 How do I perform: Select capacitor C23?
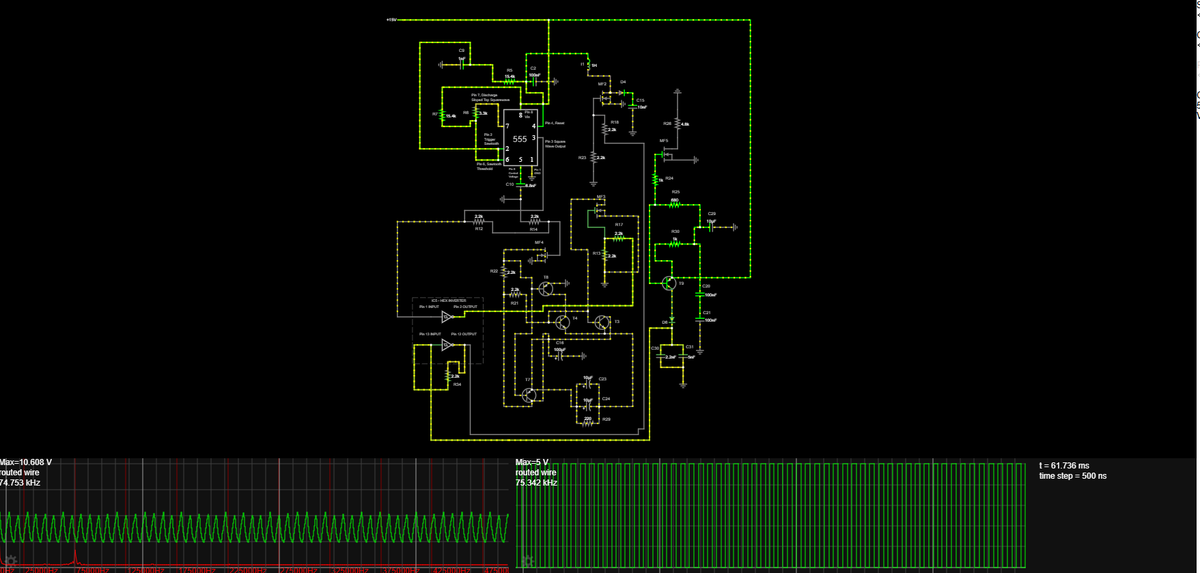590,384
